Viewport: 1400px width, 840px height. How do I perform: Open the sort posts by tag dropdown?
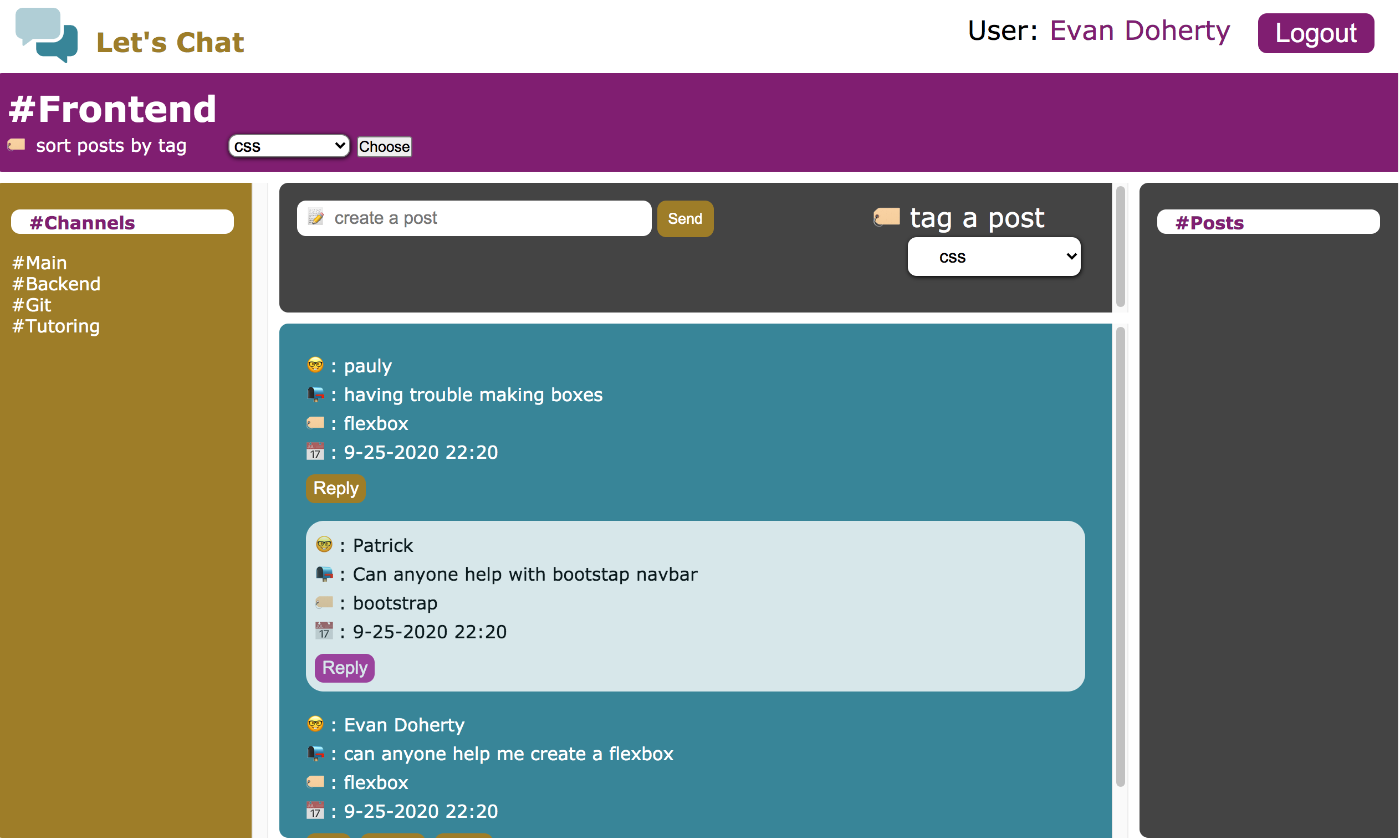[x=289, y=146]
